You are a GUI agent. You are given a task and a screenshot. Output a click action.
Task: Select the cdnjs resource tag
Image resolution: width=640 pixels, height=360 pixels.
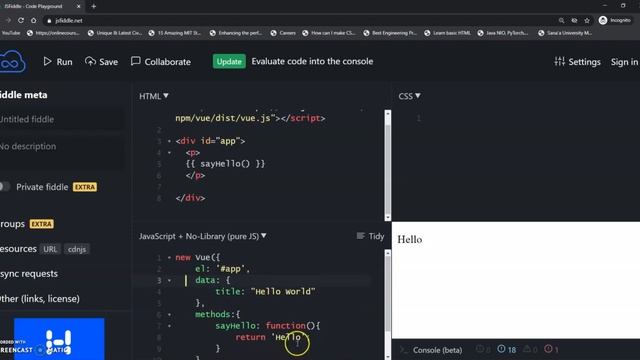pos(77,249)
